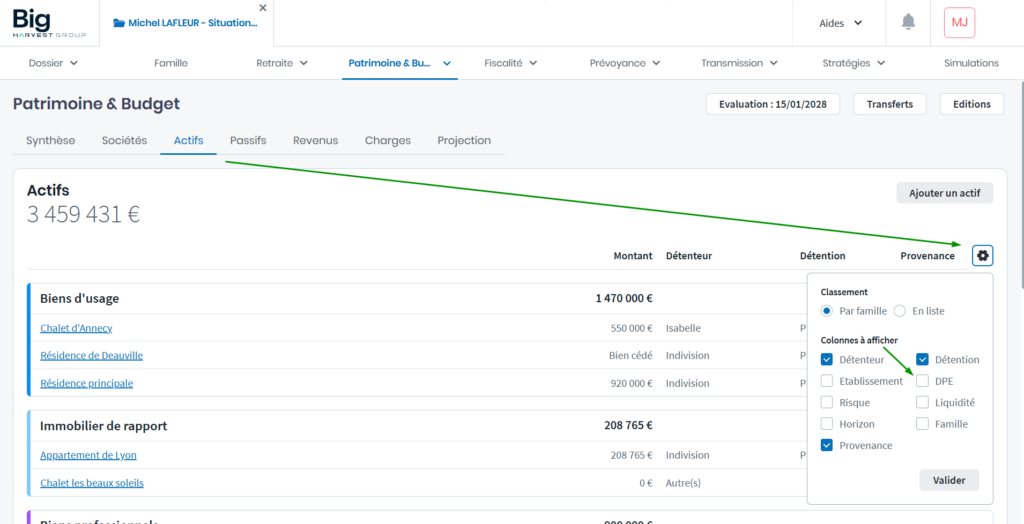Close the Michel LAFLEUR tab
This screenshot has height=524, width=1024.
(263, 8)
